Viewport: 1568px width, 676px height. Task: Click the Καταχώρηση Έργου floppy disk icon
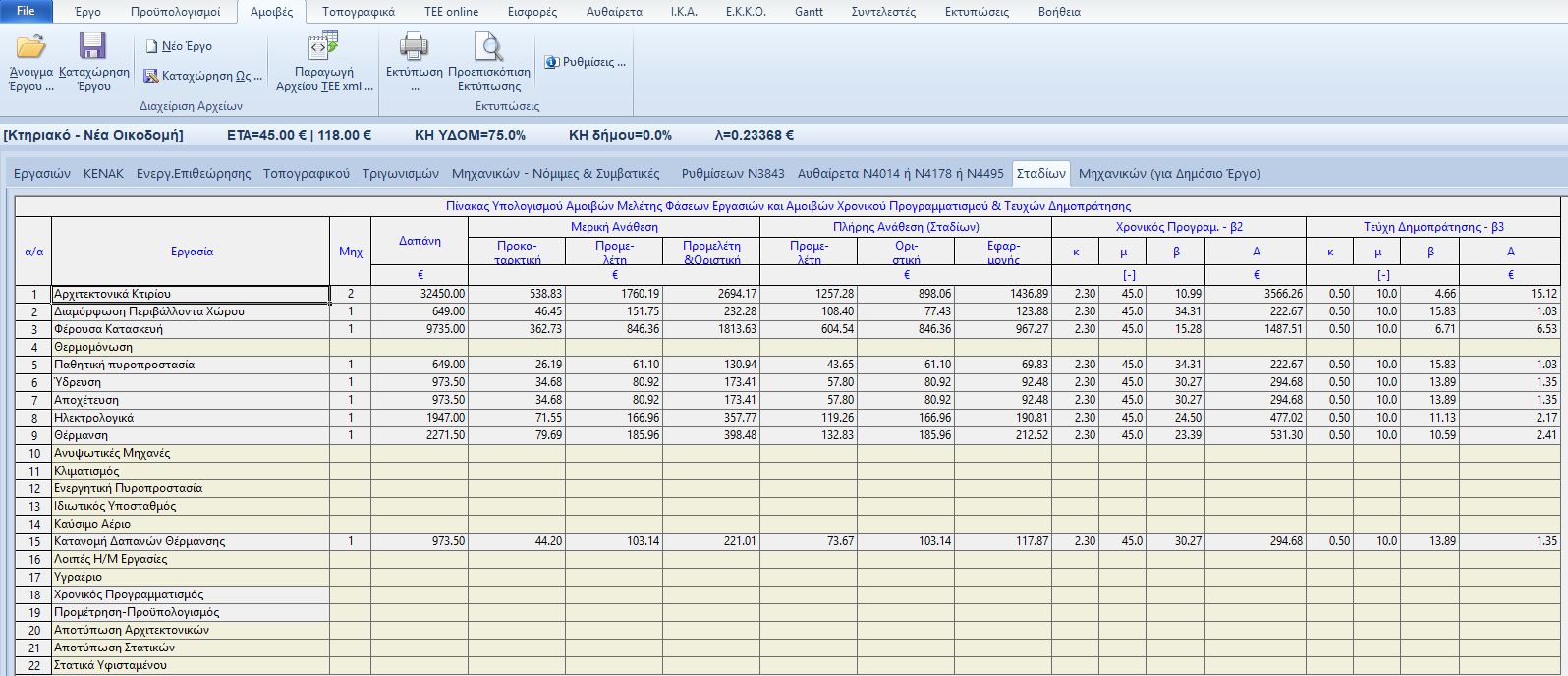[93, 47]
